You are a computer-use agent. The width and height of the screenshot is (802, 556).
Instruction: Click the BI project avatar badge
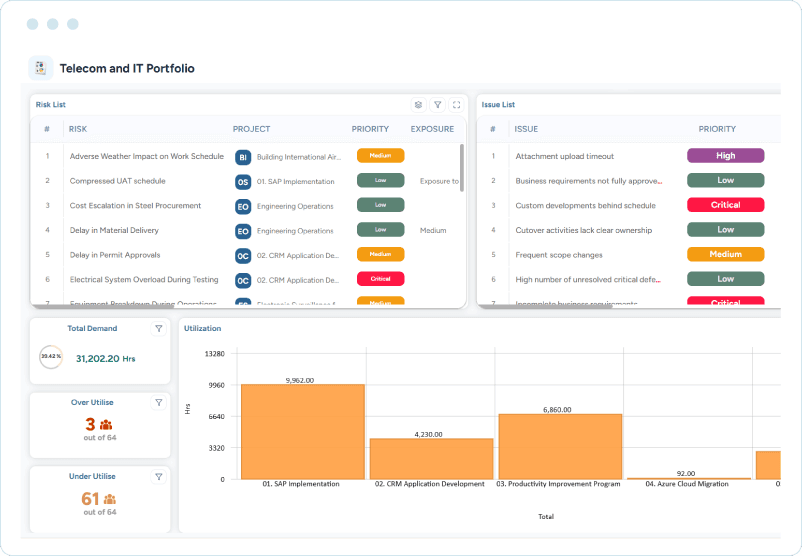coord(243,157)
